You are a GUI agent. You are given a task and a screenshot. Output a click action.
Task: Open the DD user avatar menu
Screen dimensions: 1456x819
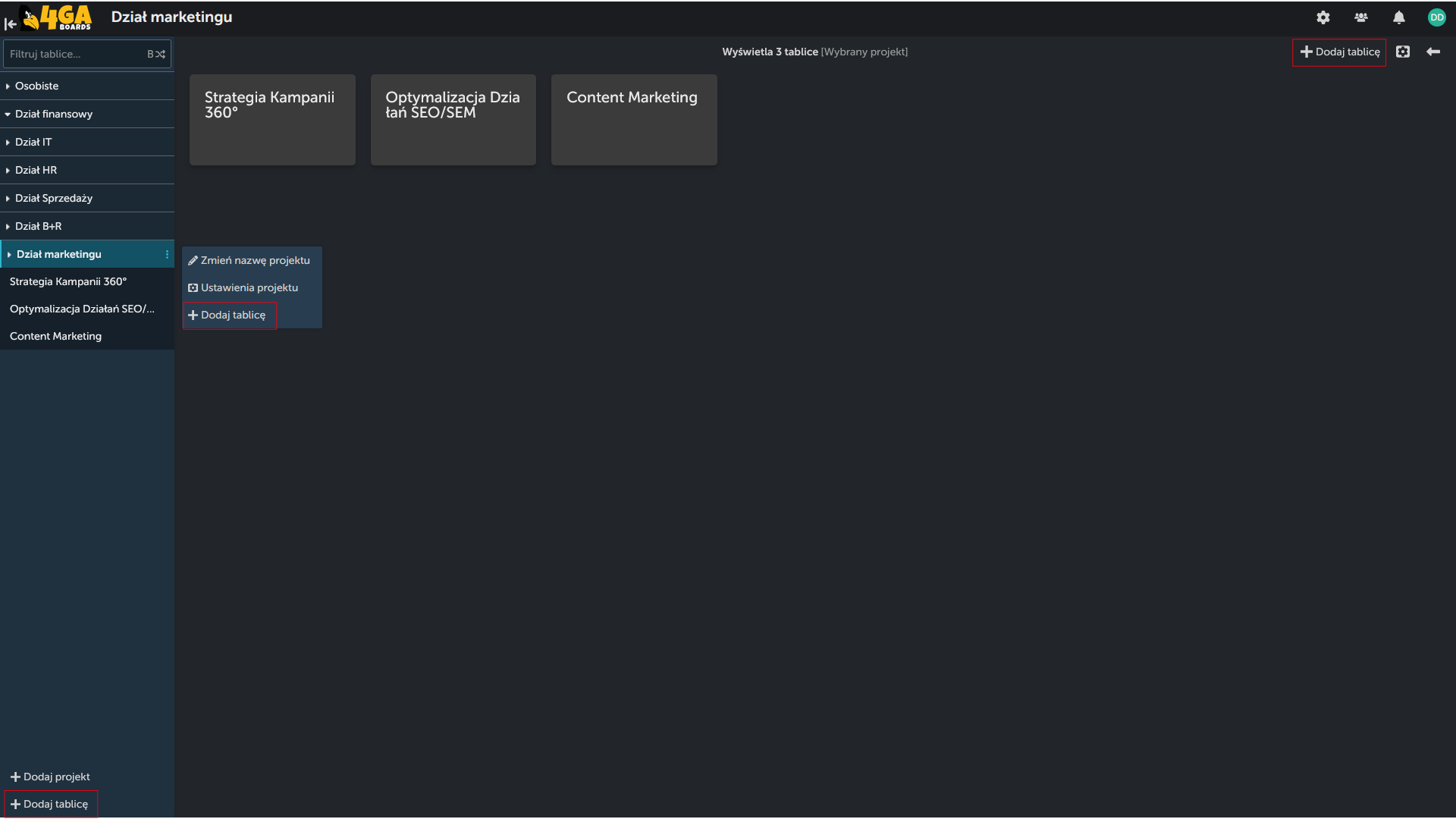click(1437, 17)
